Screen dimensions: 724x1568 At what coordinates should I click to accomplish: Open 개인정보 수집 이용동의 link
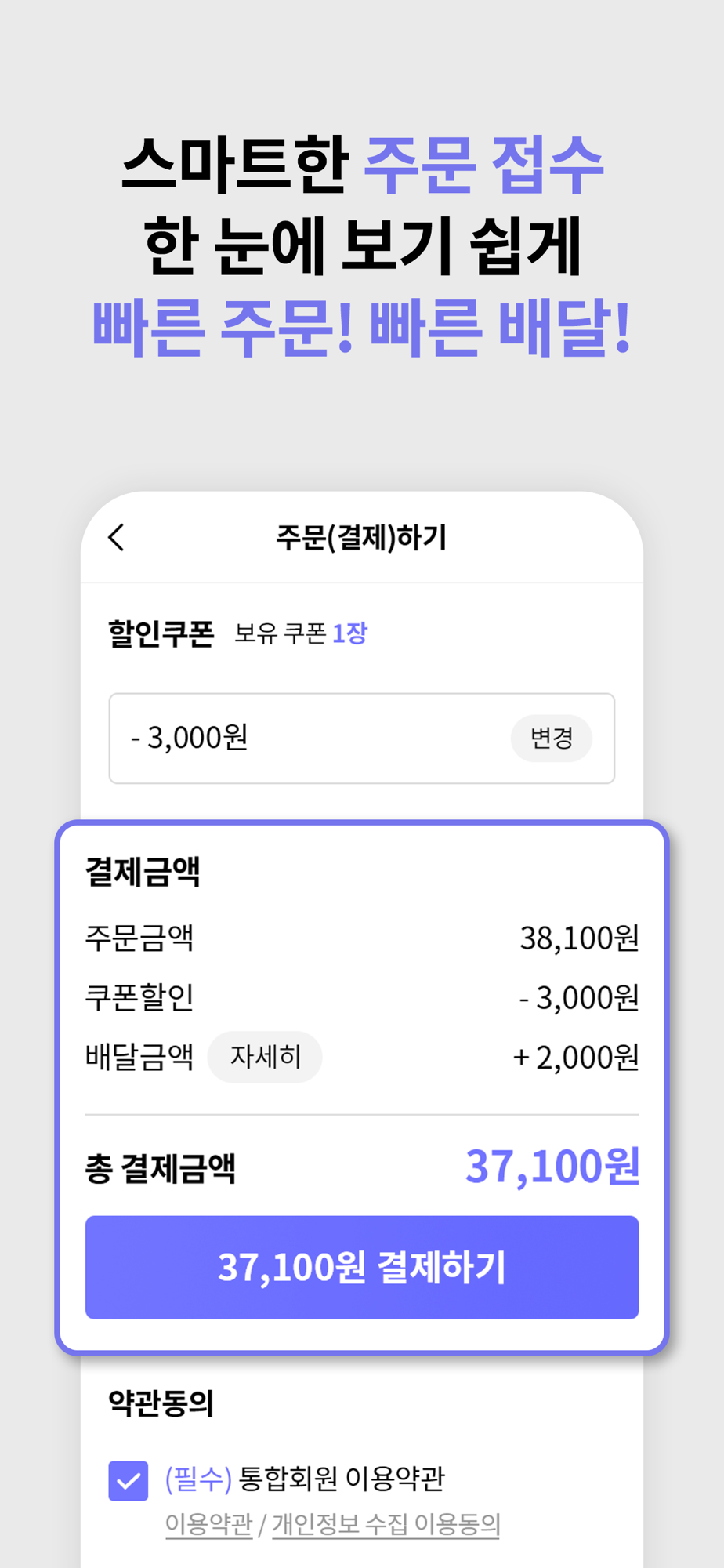click(386, 1524)
